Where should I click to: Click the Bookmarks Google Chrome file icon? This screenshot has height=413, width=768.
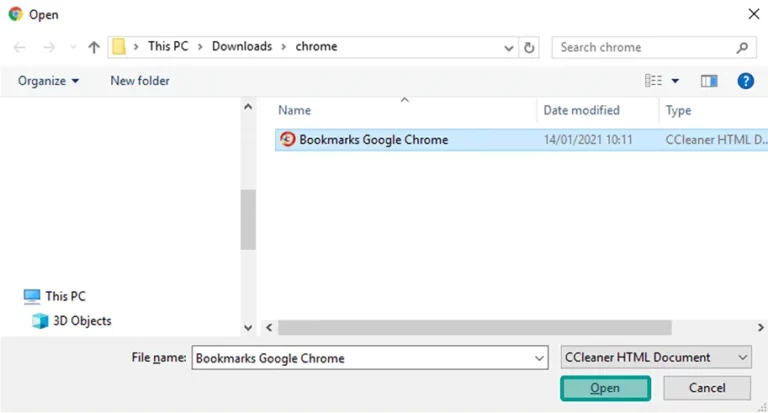288,139
